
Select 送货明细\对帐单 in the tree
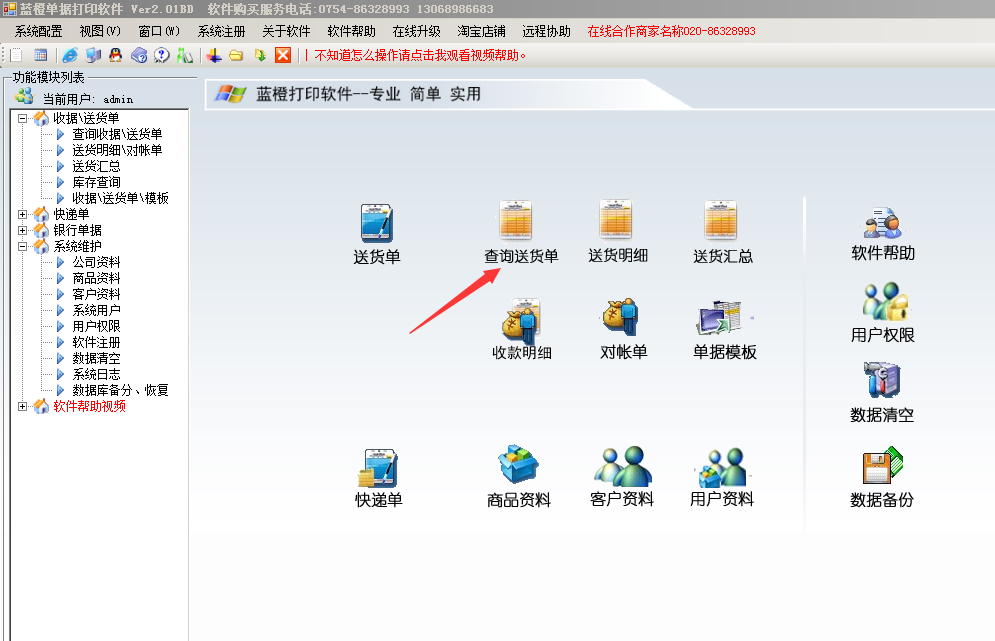tap(117, 150)
